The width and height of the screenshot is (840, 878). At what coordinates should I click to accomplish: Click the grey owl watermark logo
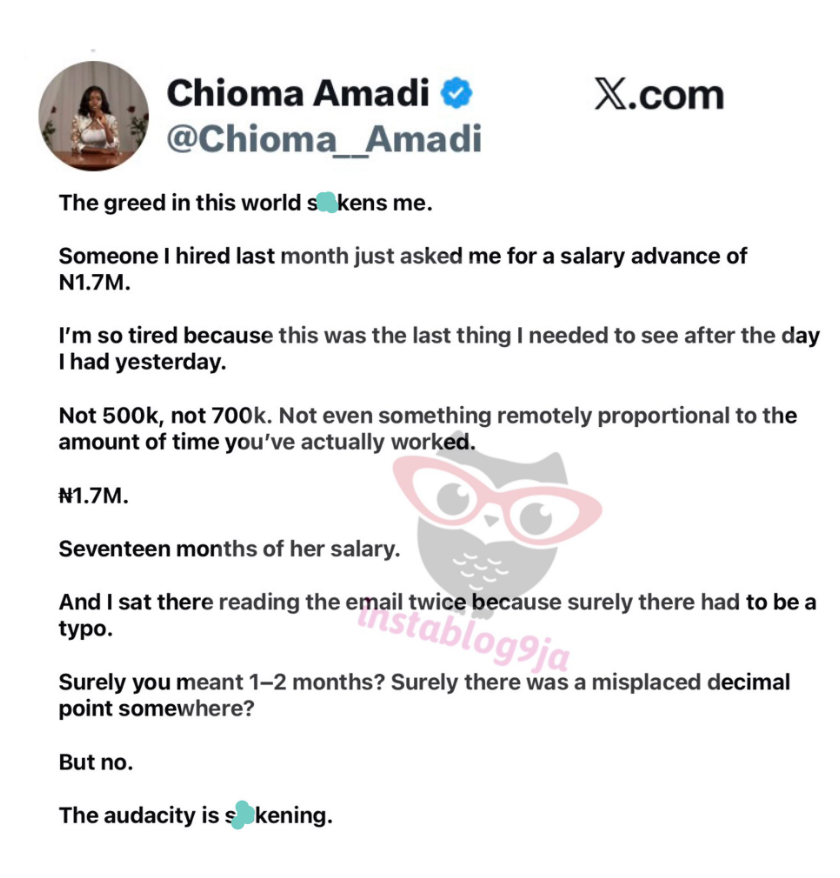pyautogui.click(x=480, y=560)
